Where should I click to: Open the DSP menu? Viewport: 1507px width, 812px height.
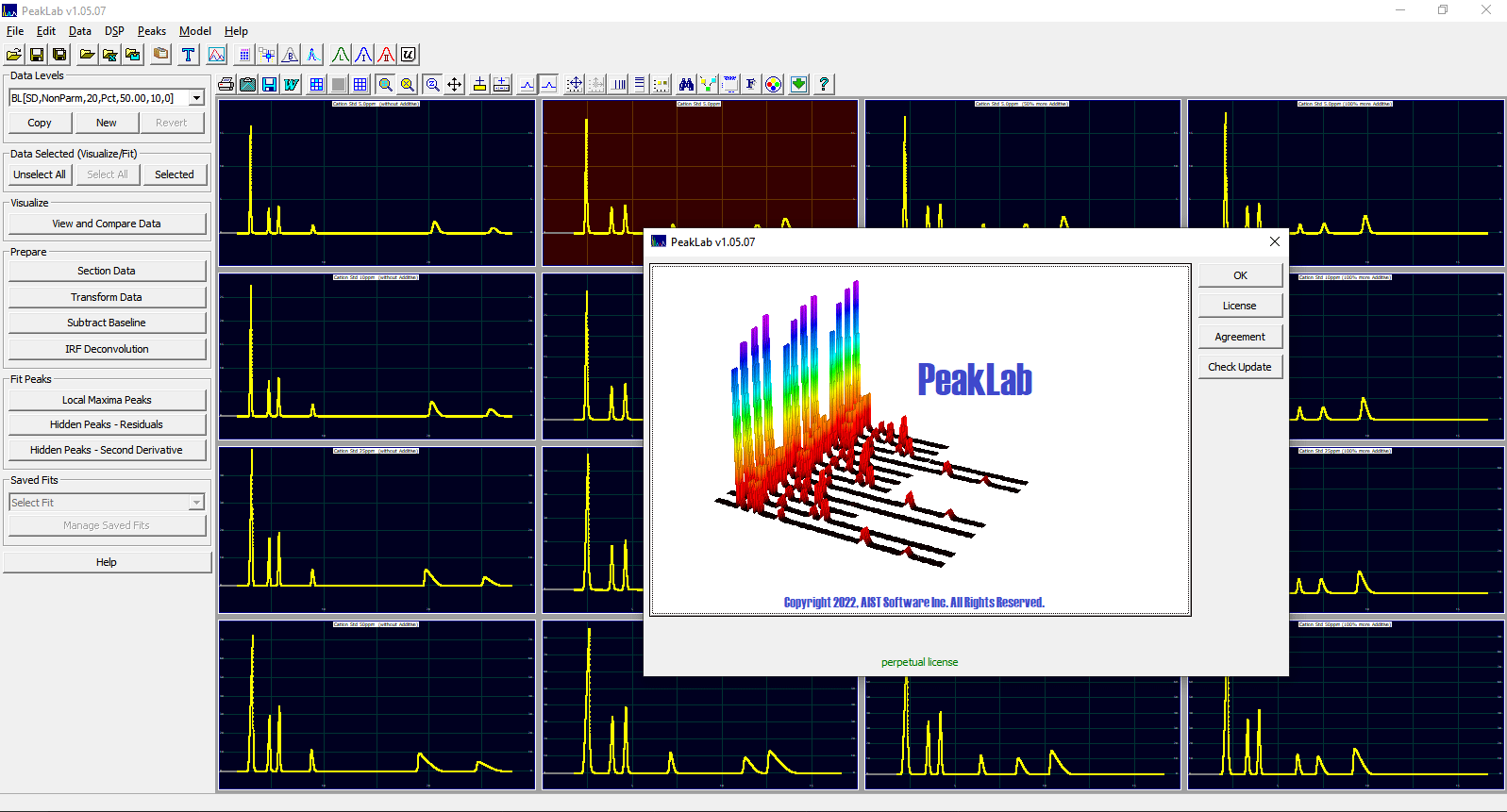[x=114, y=31]
